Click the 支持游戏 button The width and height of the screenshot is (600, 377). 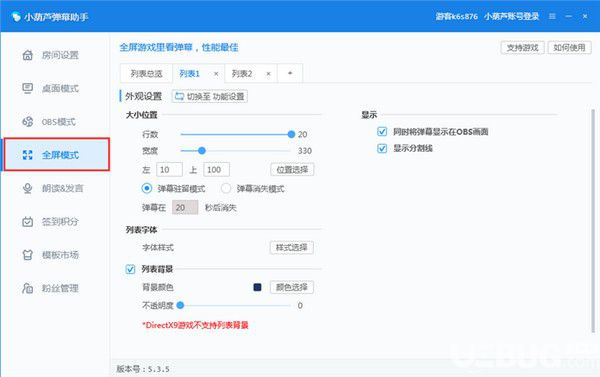(522, 48)
